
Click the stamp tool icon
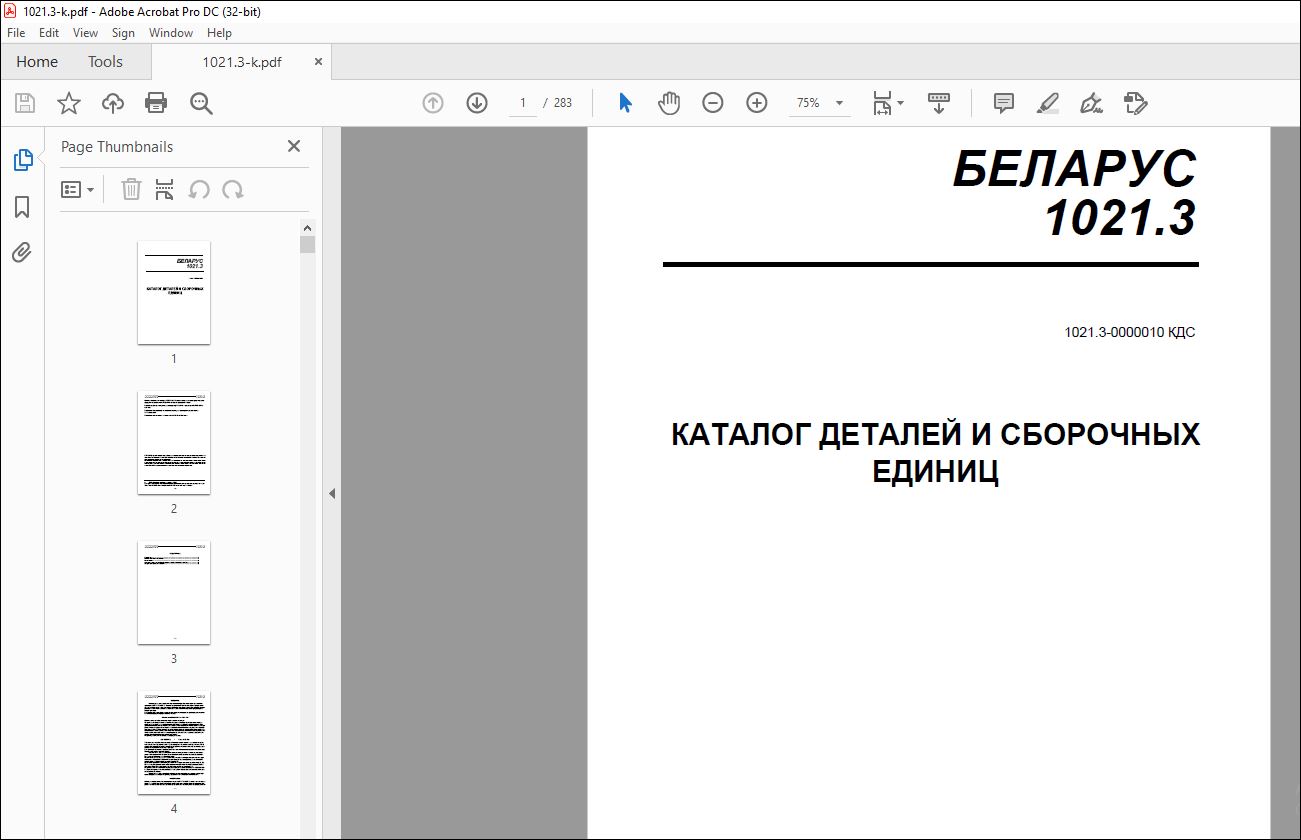1135,103
